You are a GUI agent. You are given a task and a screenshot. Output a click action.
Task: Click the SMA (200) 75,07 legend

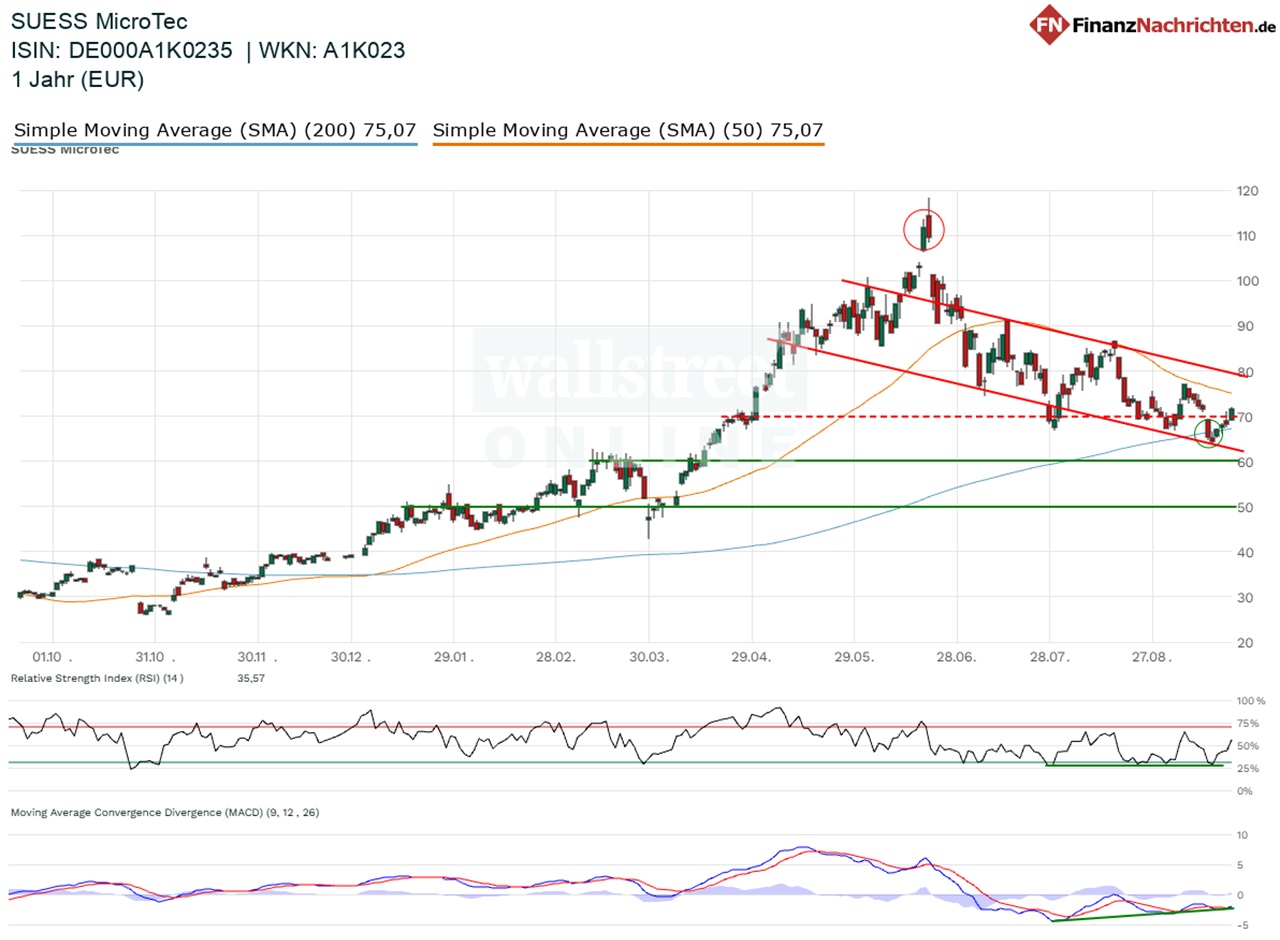pyautogui.click(x=215, y=130)
